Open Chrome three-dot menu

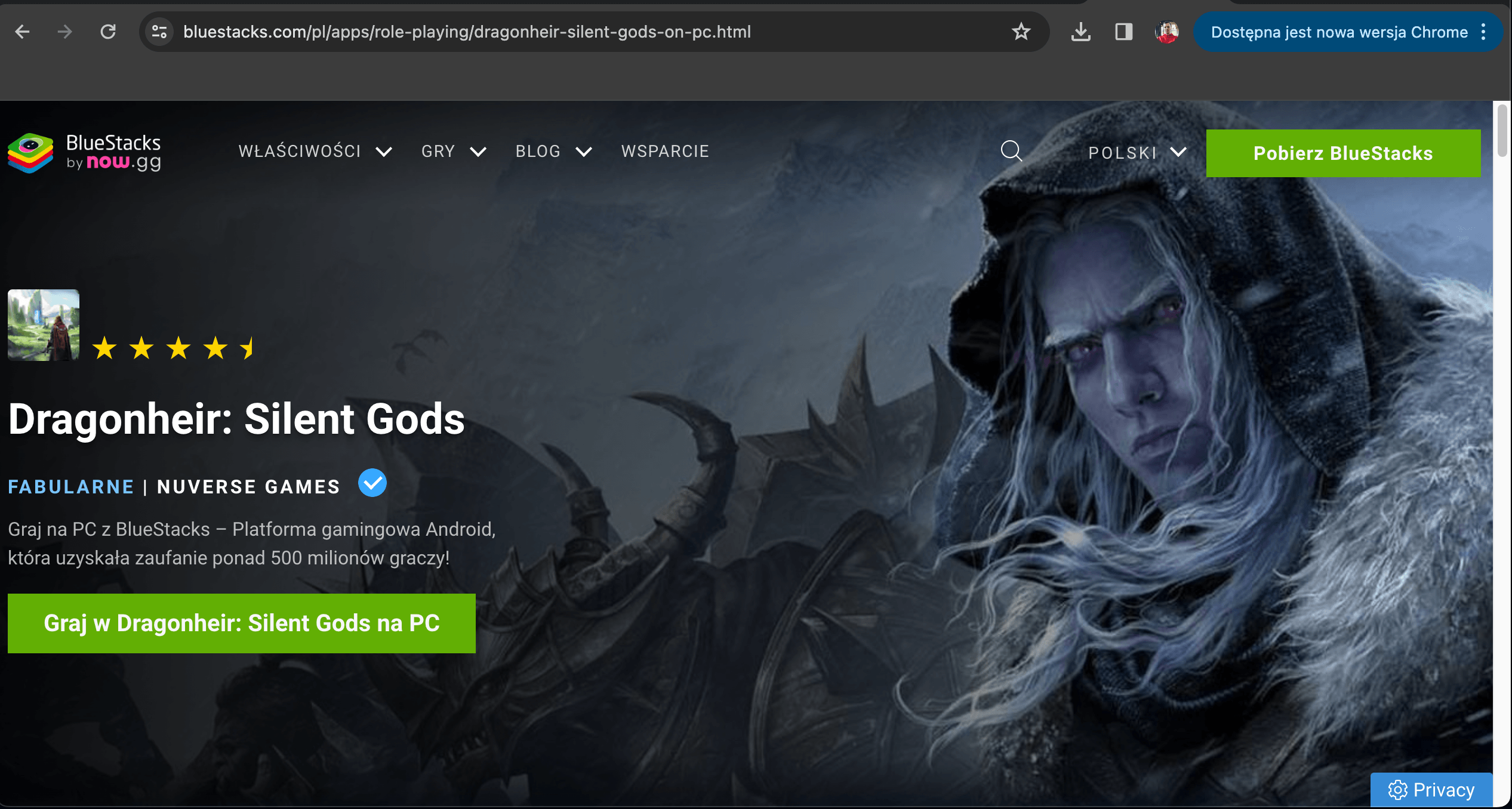pyautogui.click(x=1483, y=32)
